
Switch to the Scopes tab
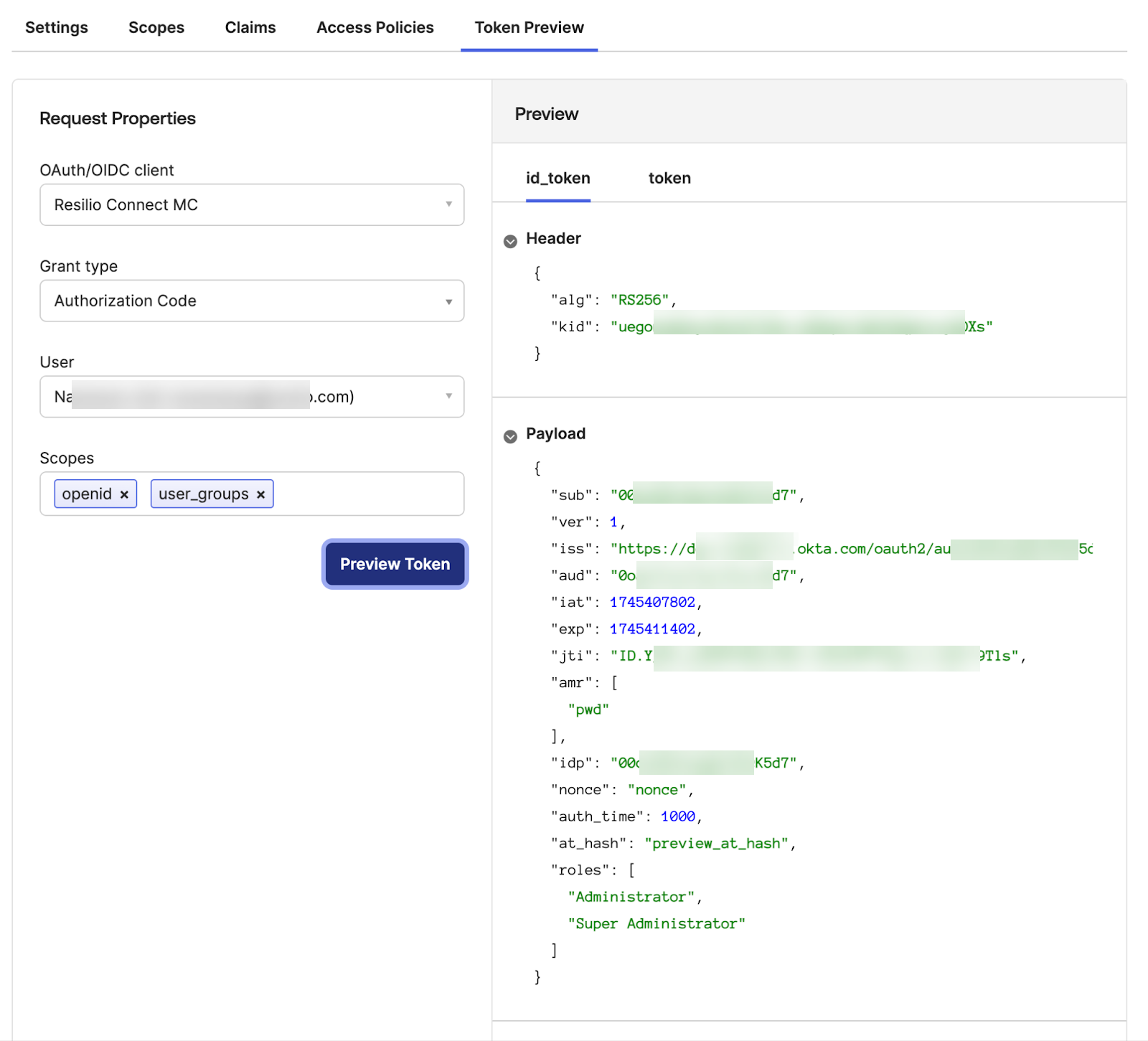click(156, 27)
